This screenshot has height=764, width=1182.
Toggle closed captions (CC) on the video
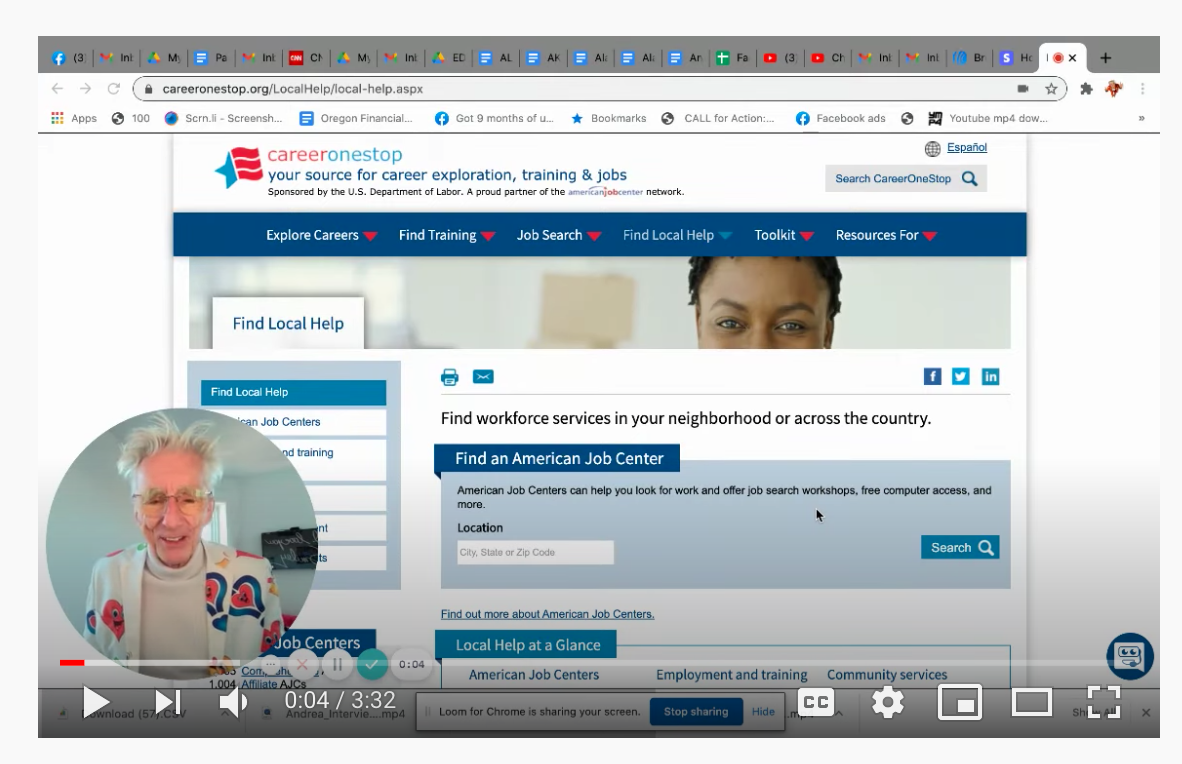point(817,702)
